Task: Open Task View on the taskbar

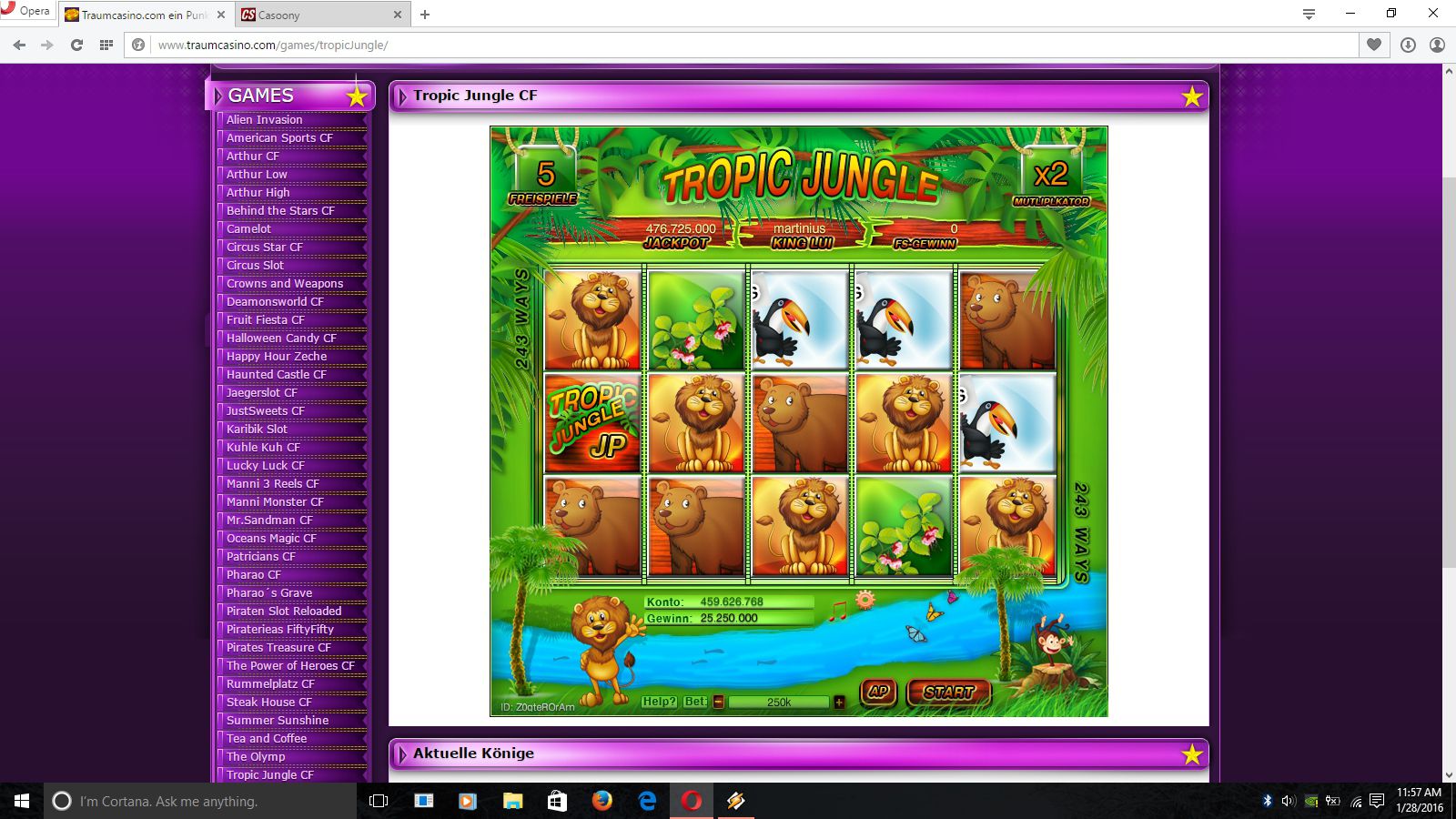Action: coord(379,801)
